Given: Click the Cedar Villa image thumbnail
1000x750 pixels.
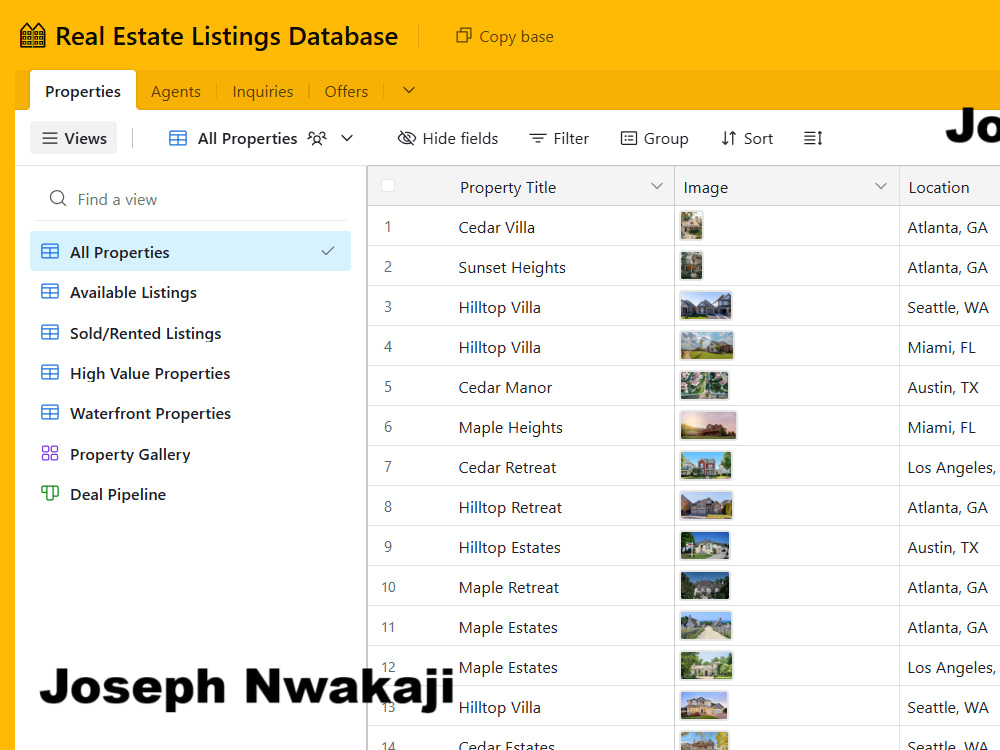Looking at the screenshot, I should click(691, 226).
